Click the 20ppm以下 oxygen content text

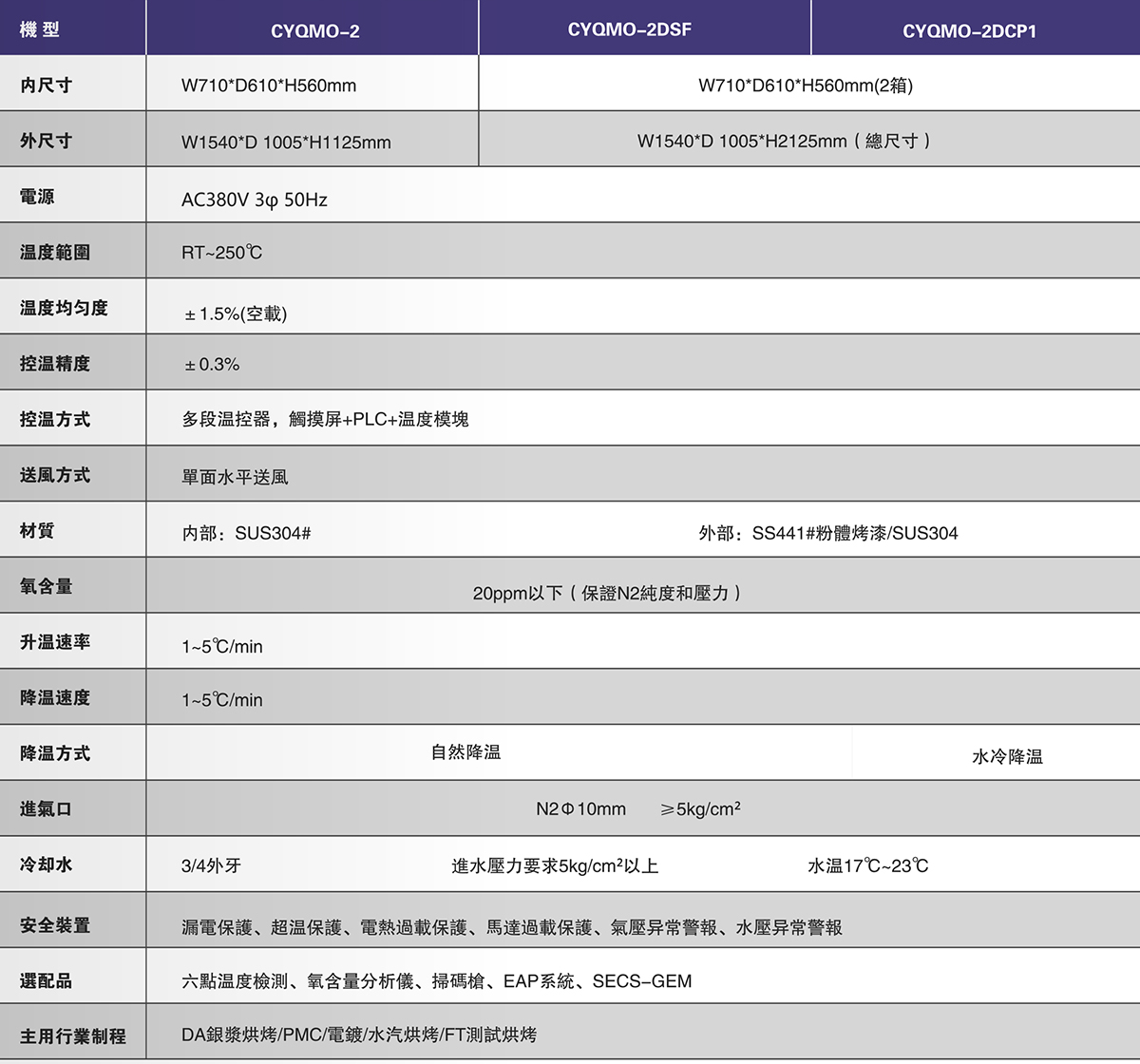(x=606, y=593)
